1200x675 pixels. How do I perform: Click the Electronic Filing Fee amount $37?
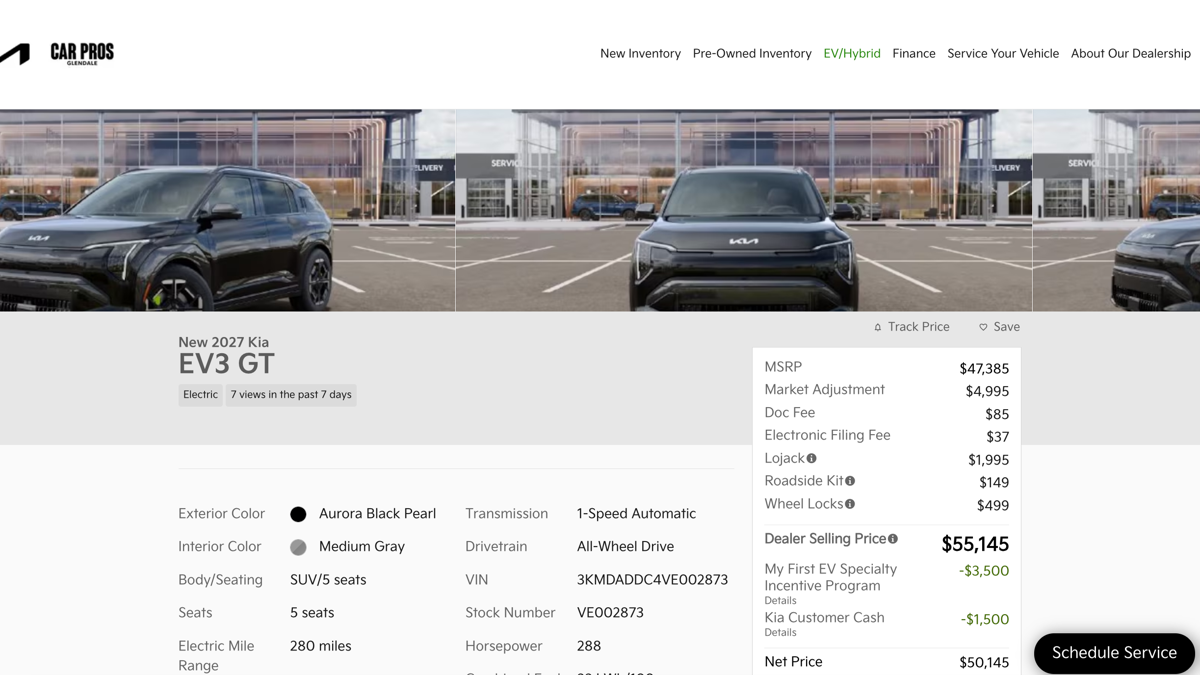pyautogui.click(x=997, y=437)
